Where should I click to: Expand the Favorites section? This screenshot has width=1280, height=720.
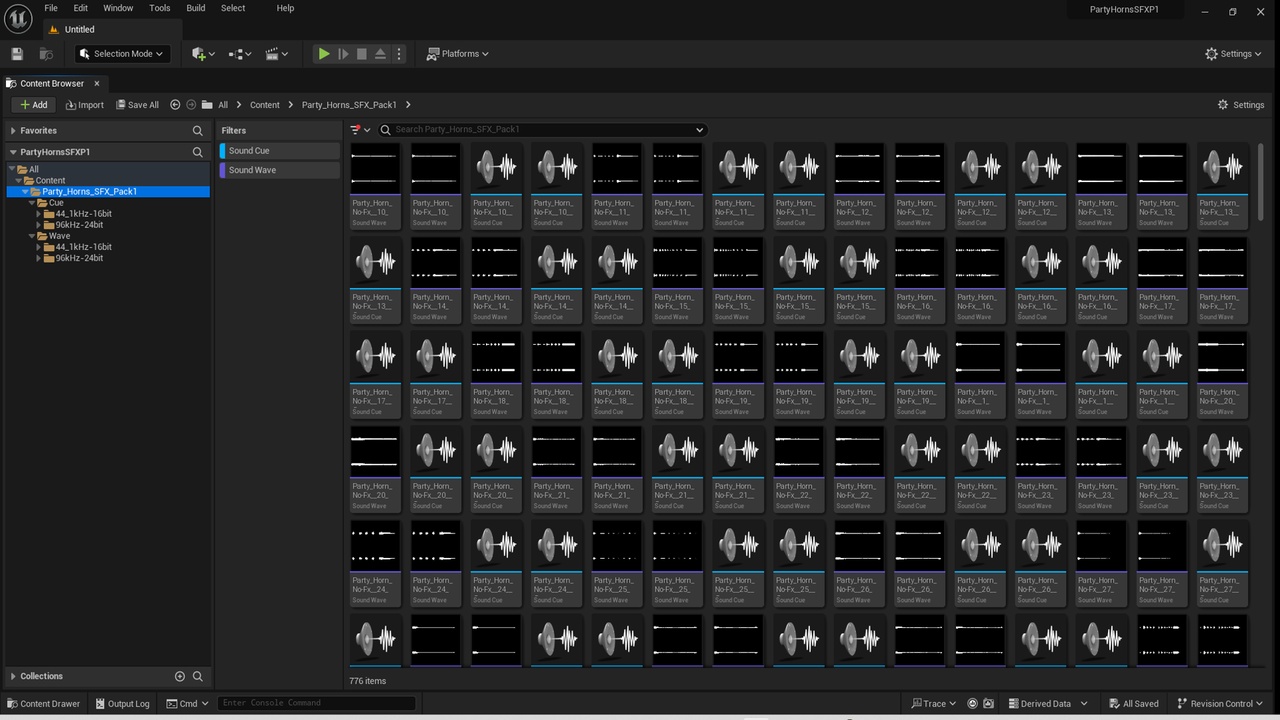[13, 131]
